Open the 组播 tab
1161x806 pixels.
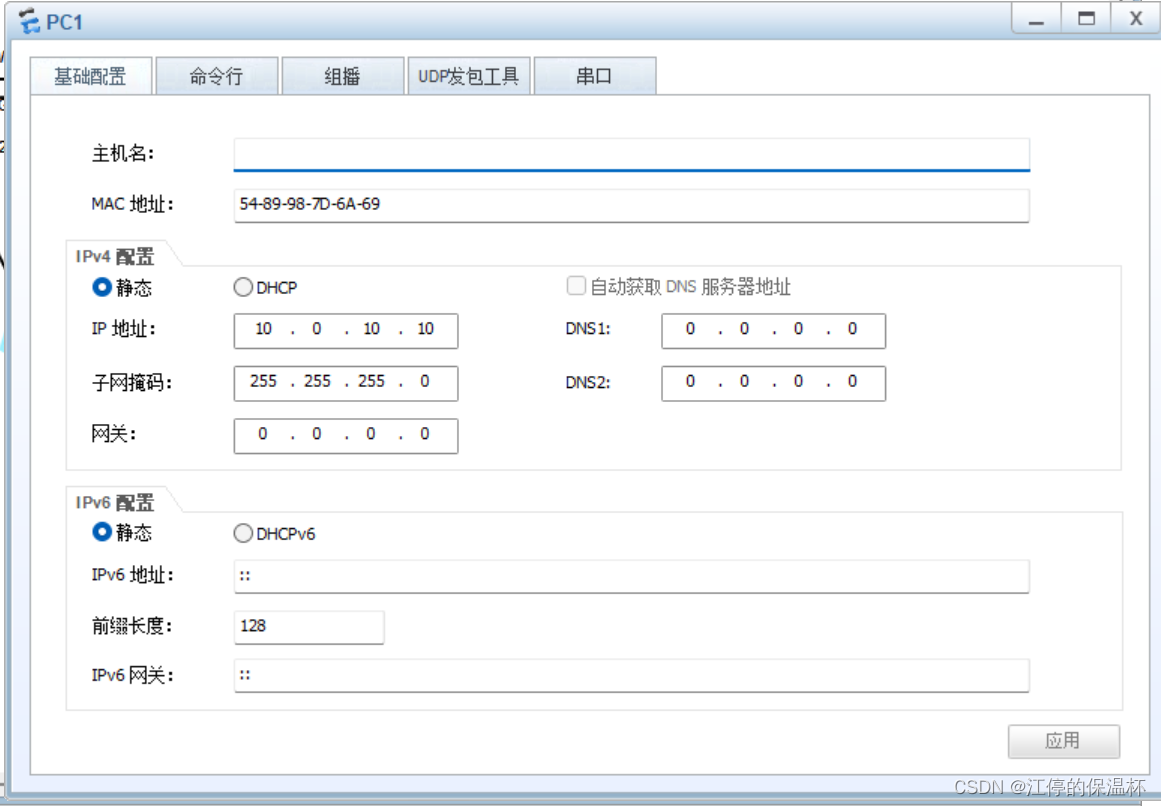click(343, 76)
